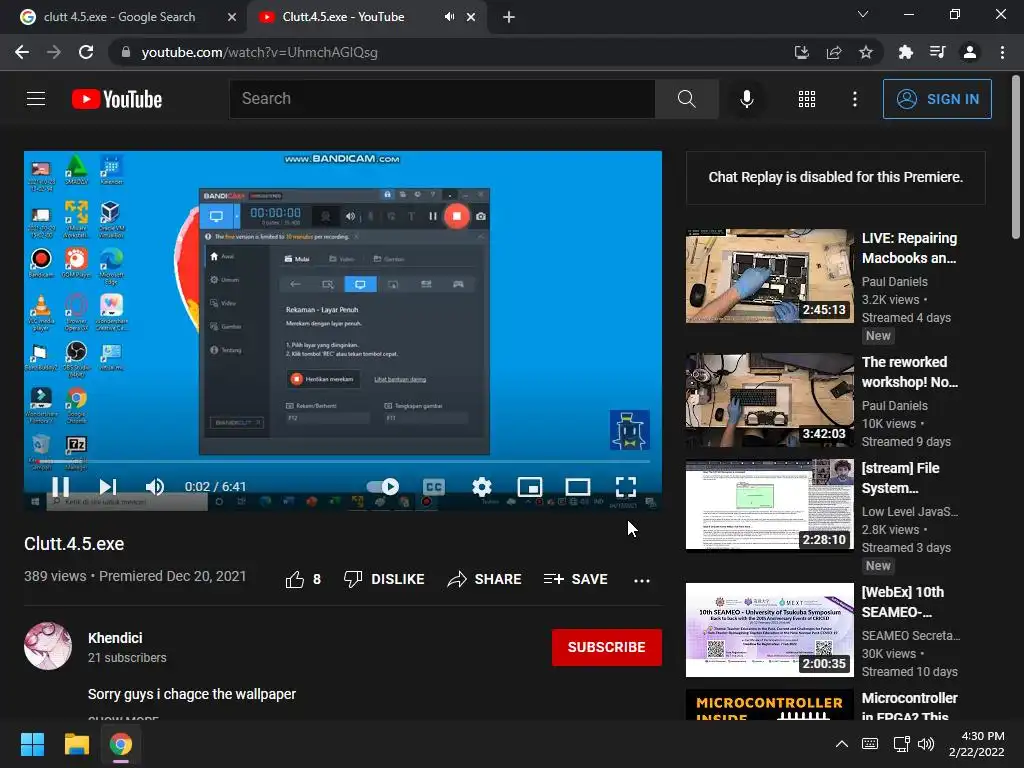Skip to the next video
This screenshot has height=768, width=1024.
pos(108,487)
